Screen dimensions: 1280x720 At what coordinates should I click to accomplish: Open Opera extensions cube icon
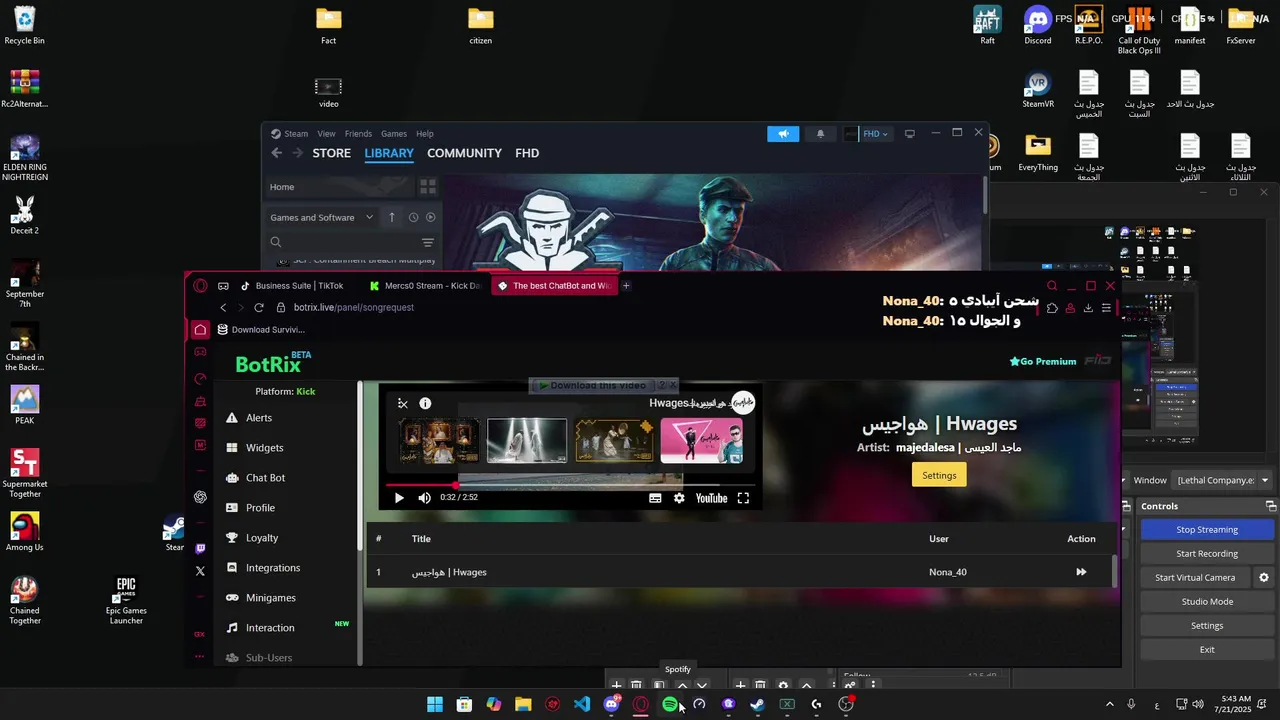click(x=1052, y=308)
